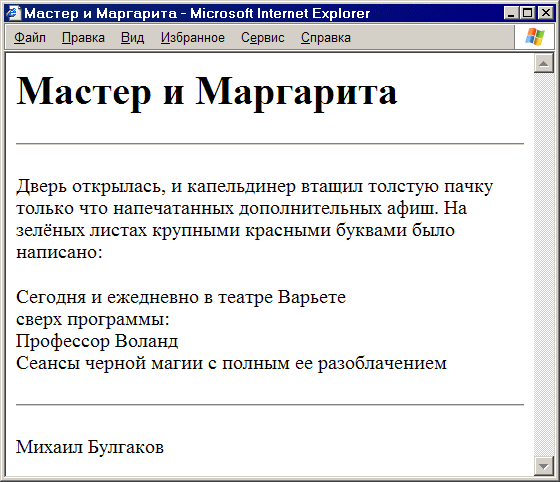Close the Мастер и Маргарита window
This screenshot has height=482, width=560.
coord(546,13)
